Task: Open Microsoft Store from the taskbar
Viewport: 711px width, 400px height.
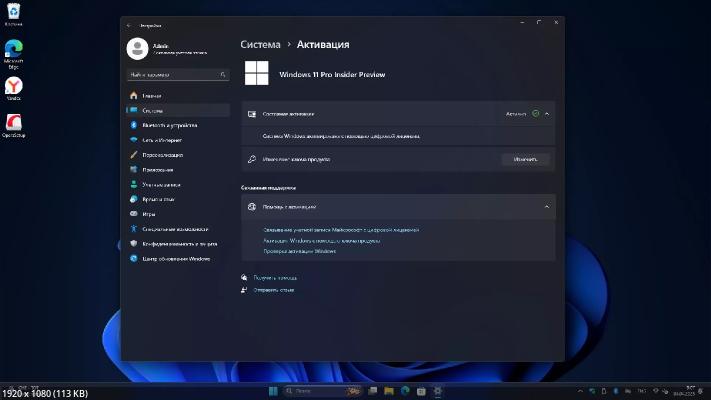Action: 421,391
